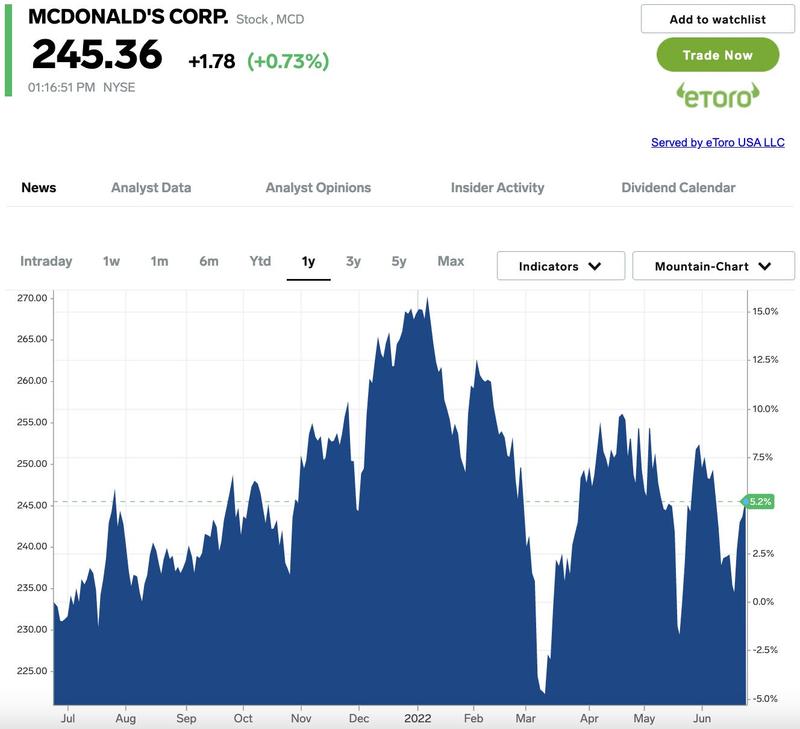Select the Intraday time range
This screenshot has width=800, height=729.
tap(46, 261)
